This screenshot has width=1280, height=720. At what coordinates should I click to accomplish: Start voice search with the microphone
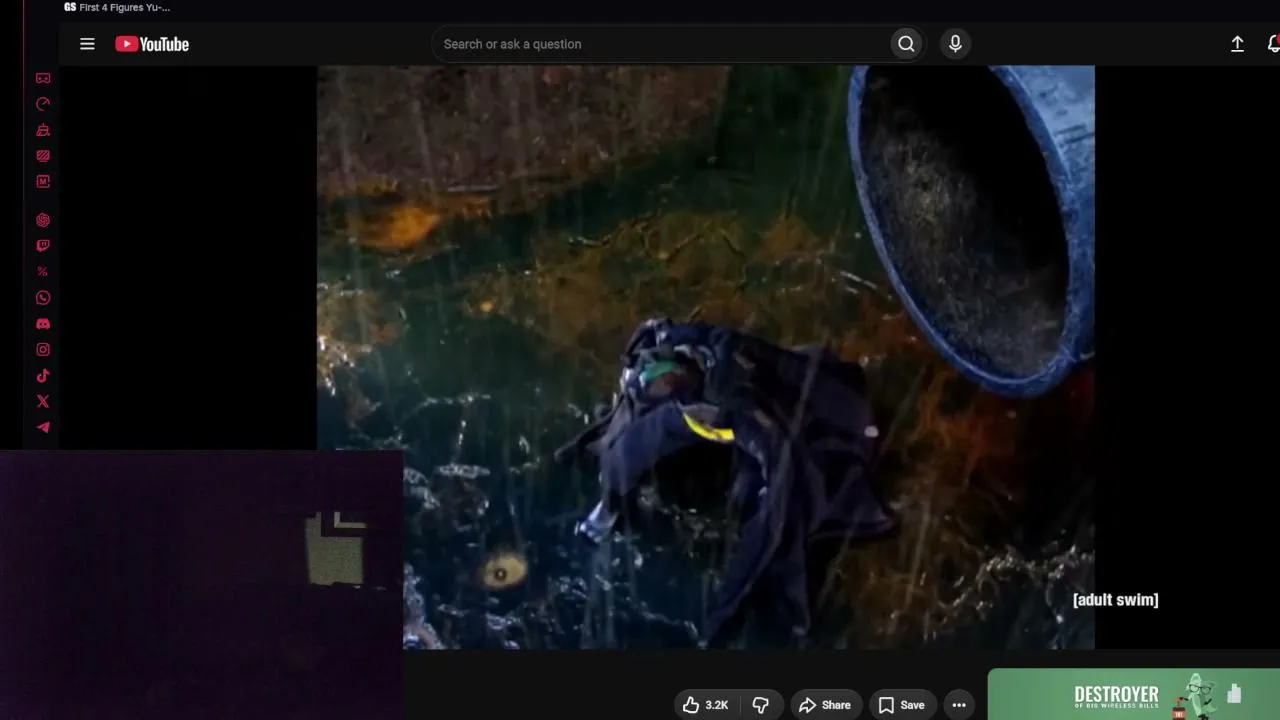tap(955, 44)
